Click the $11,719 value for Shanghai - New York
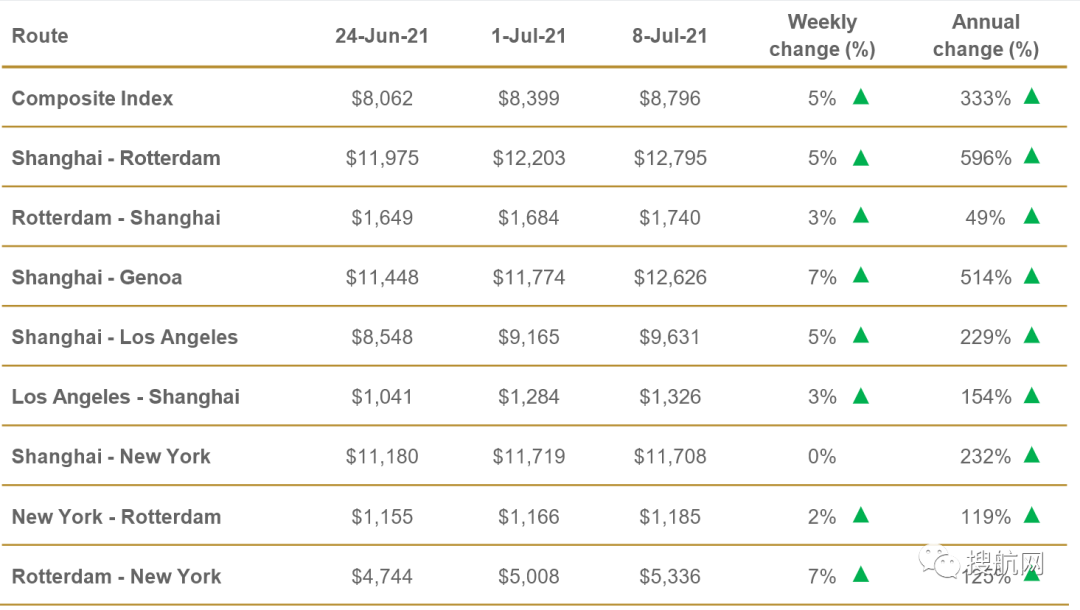 pos(528,457)
